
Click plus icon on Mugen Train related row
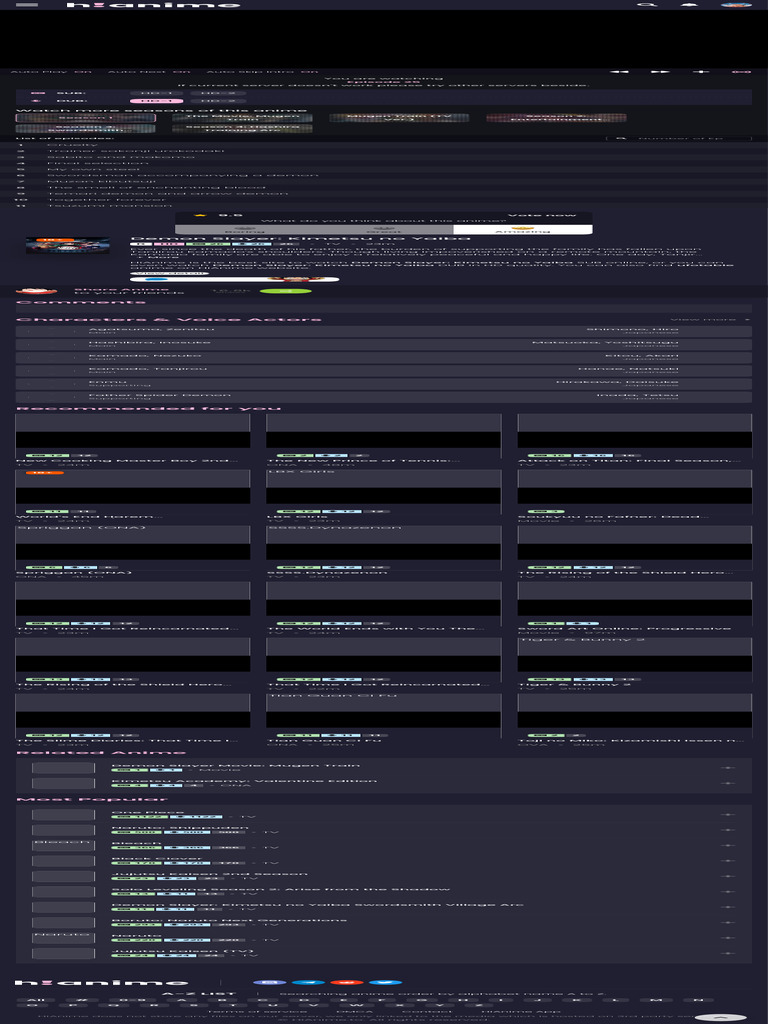pyautogui.click(x=728, y=768)
